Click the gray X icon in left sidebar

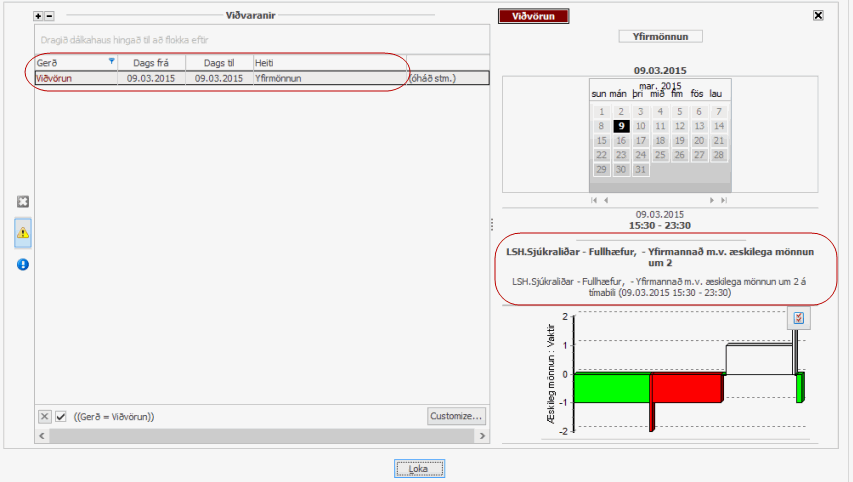[x=23, y=202]
